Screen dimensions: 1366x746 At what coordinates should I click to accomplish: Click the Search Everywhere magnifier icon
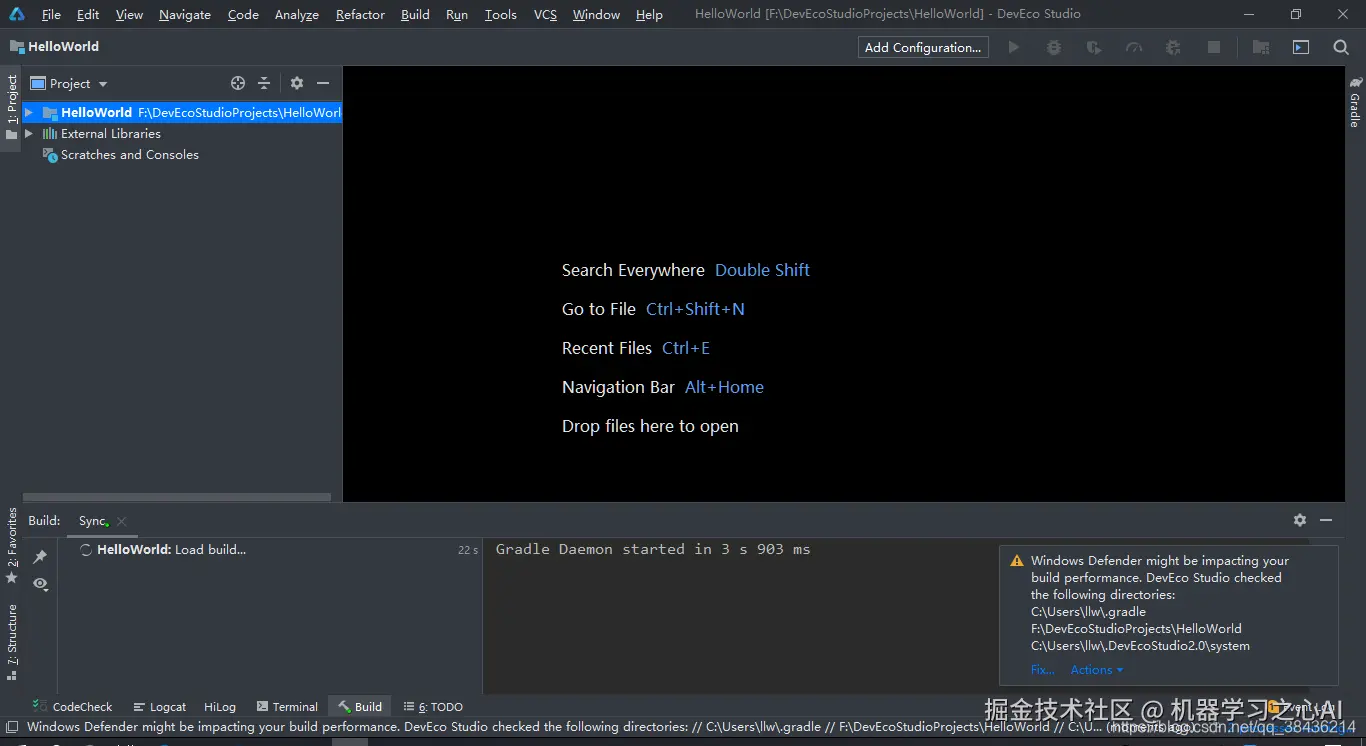point(1341,47)
